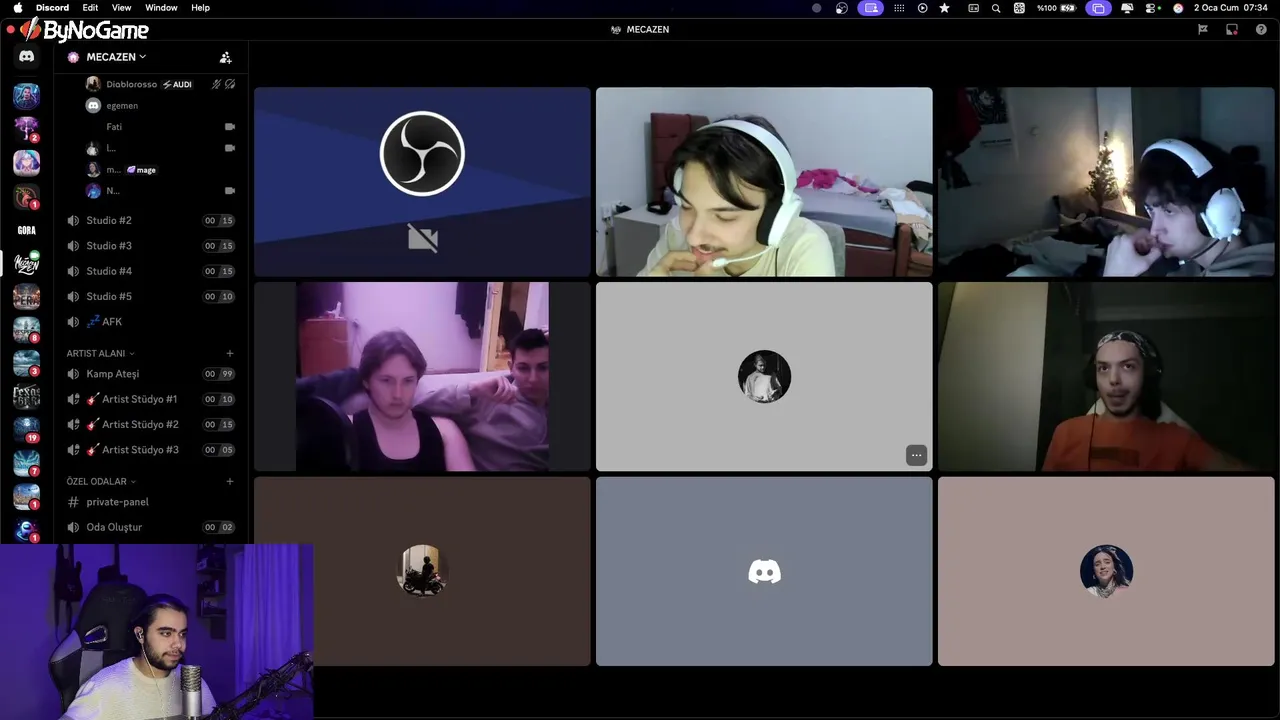This screenshot has width=1280, height=720.
Task: Click the speaker icon beside Kamp Ateşi
Action: pos(73,374)
